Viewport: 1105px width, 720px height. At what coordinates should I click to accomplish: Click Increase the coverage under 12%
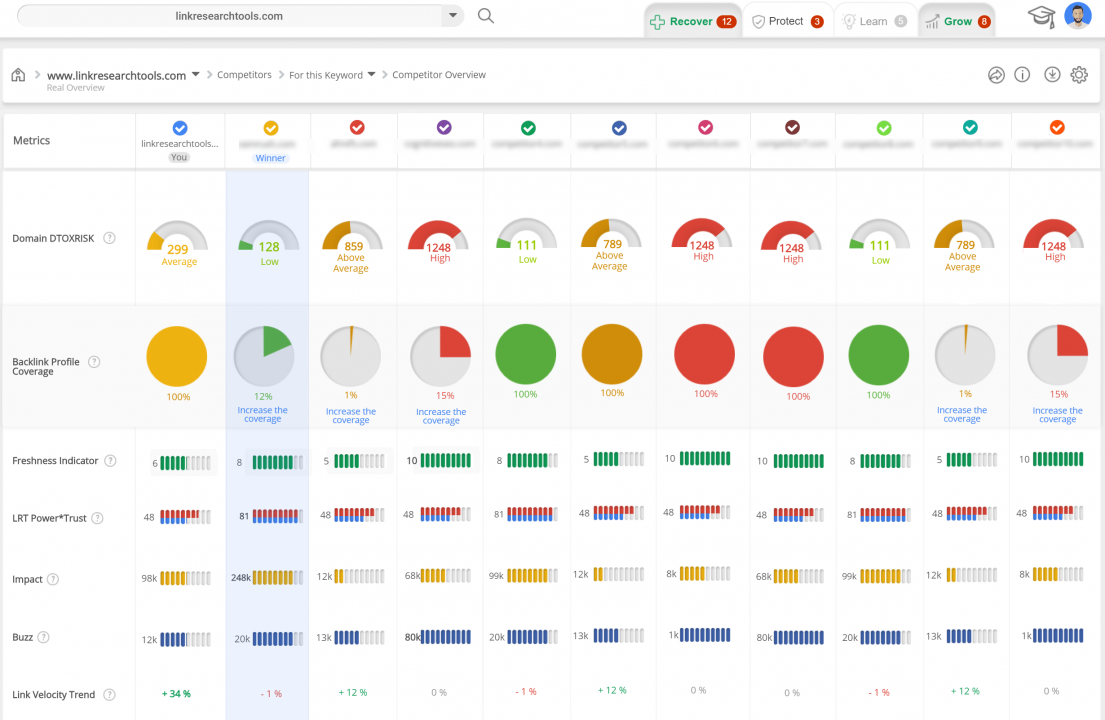click(x=262, y=414)
